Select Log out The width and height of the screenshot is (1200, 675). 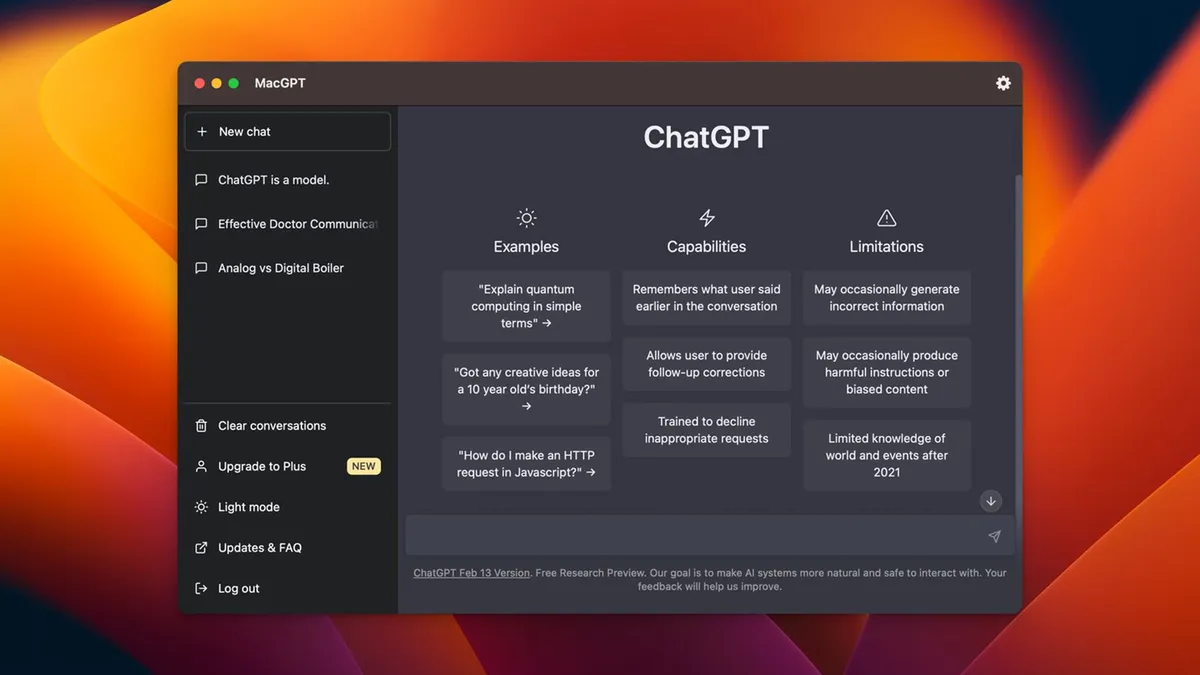point(288,589)
